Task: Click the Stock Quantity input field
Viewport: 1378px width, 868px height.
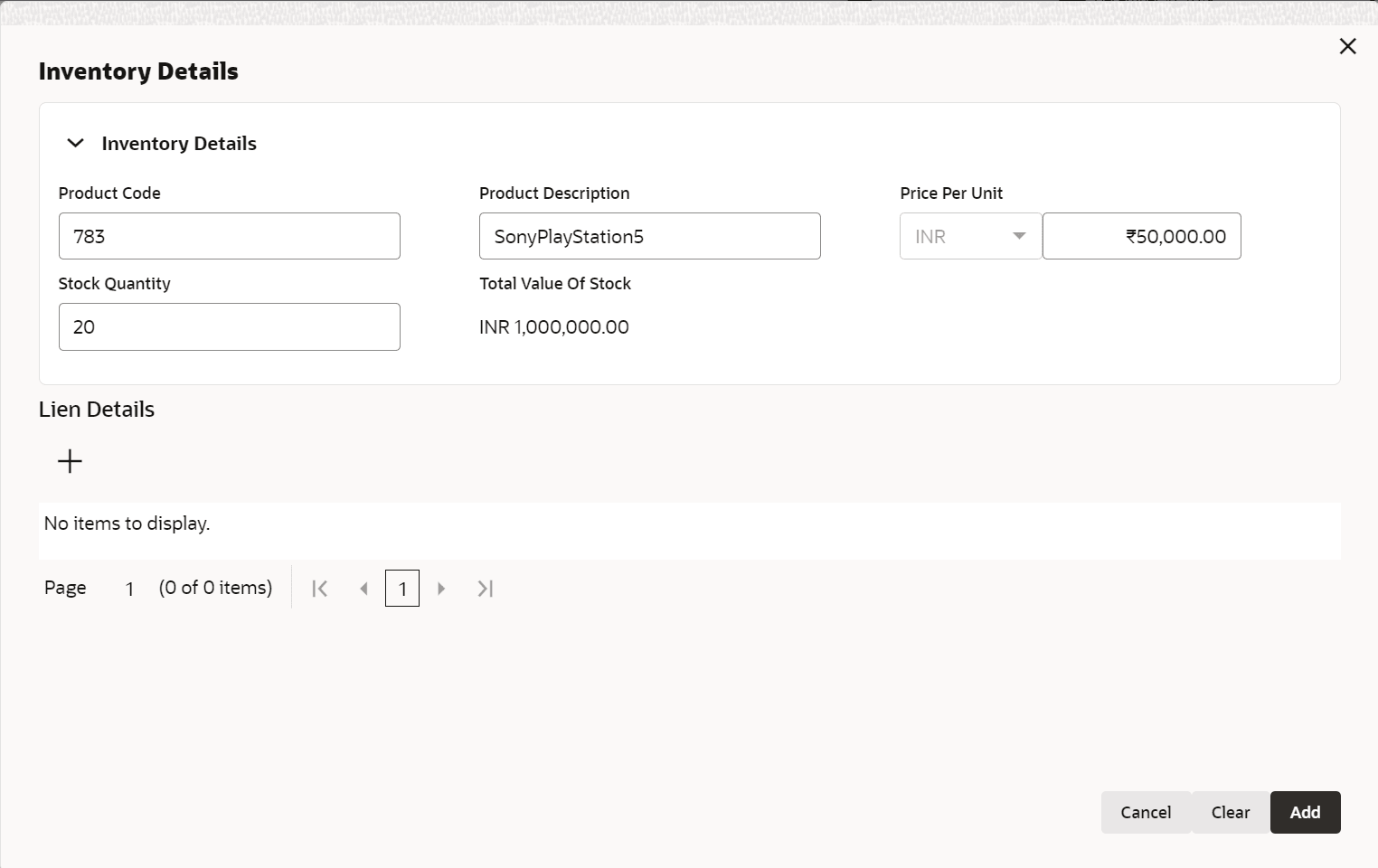Action: coord(230,326)
